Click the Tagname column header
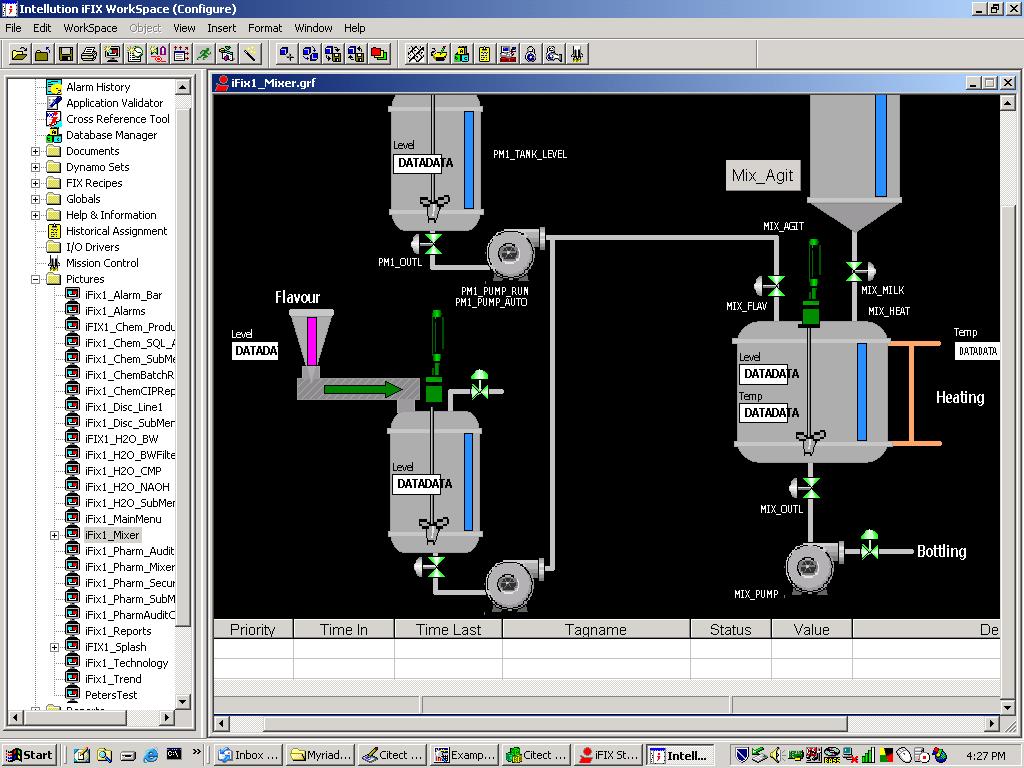The image size is (1024, 768). [x=596, y=630]
